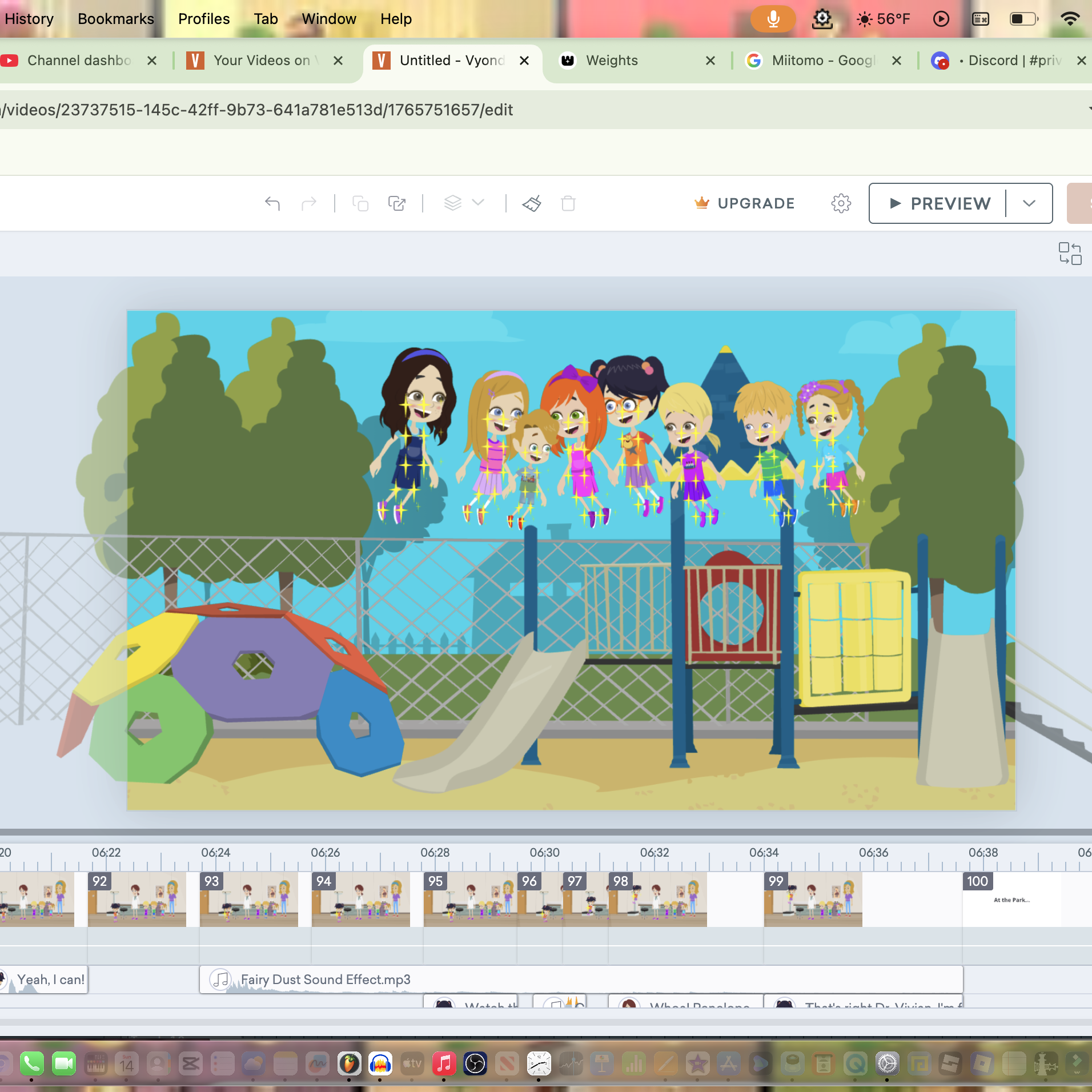Select Fairy Dust Sound Effect.mp3 audio clip

click(x=581, y=979)
